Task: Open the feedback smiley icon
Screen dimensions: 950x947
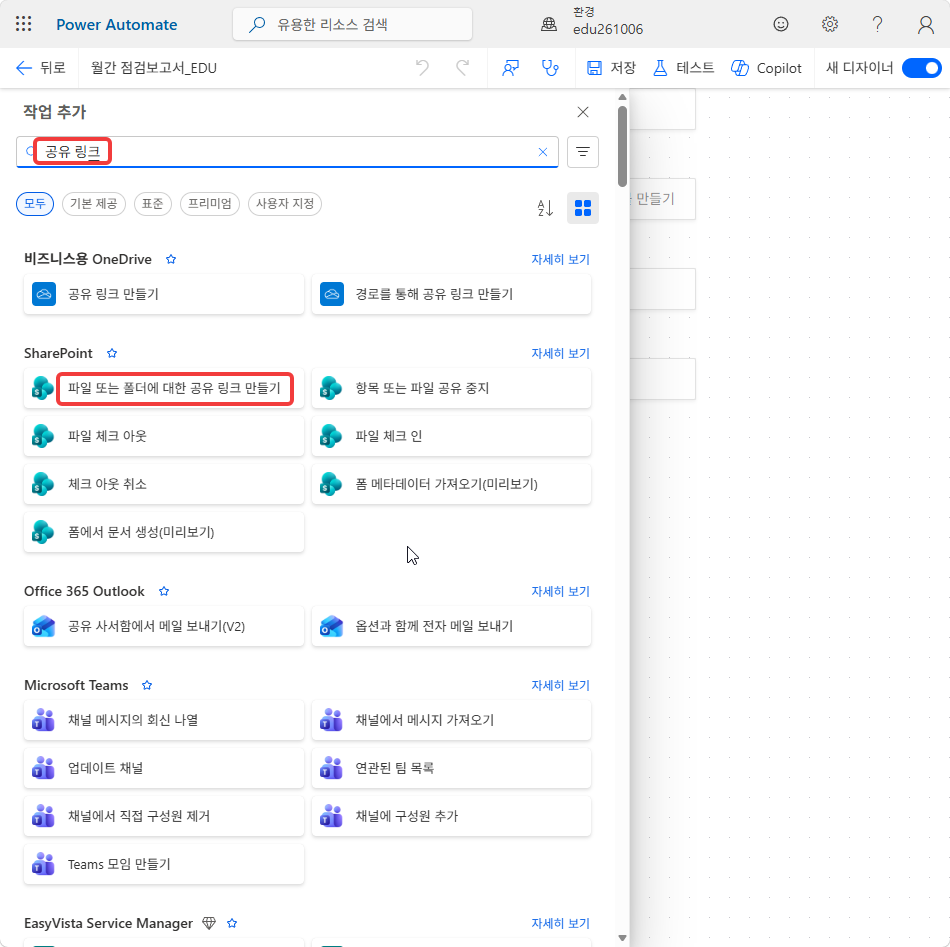Action: (781, 24)
